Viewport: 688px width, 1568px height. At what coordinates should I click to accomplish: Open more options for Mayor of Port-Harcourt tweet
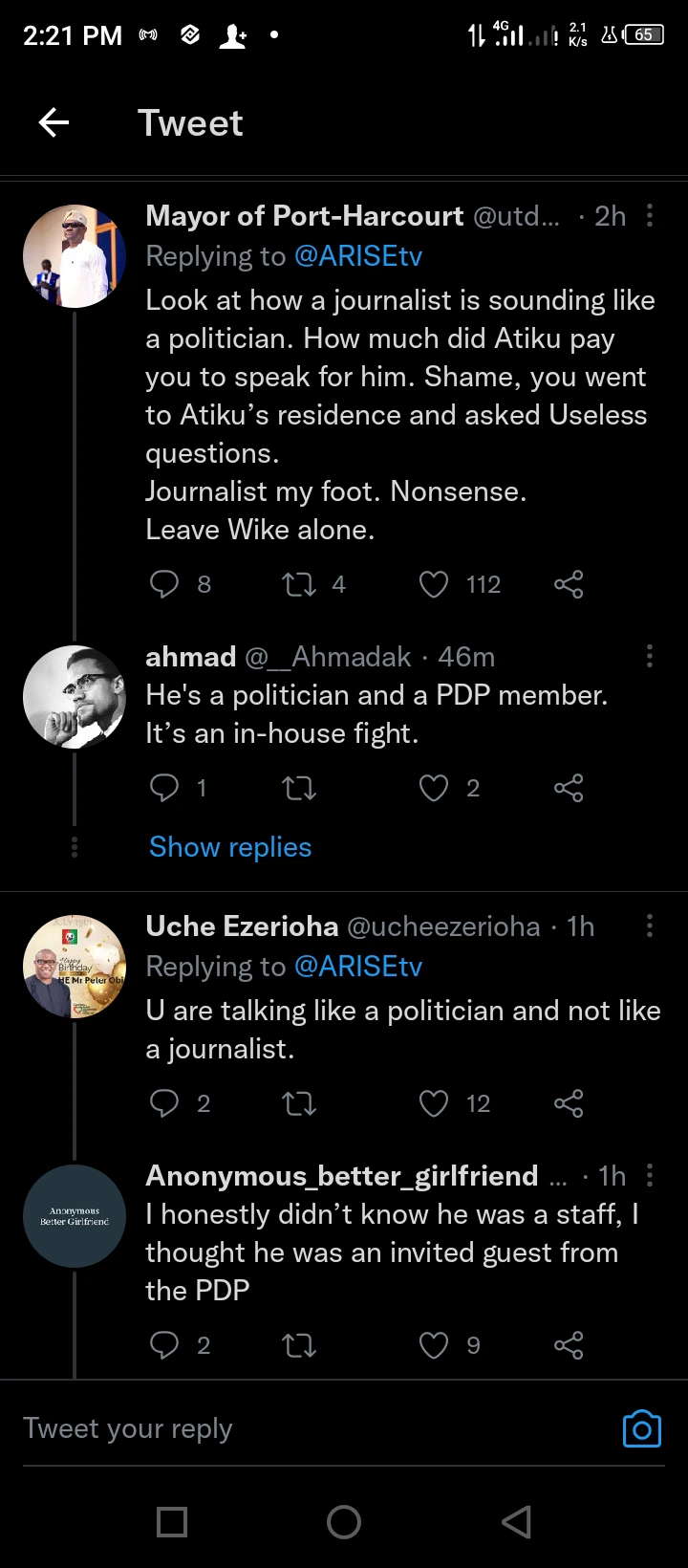pos(650,215)
